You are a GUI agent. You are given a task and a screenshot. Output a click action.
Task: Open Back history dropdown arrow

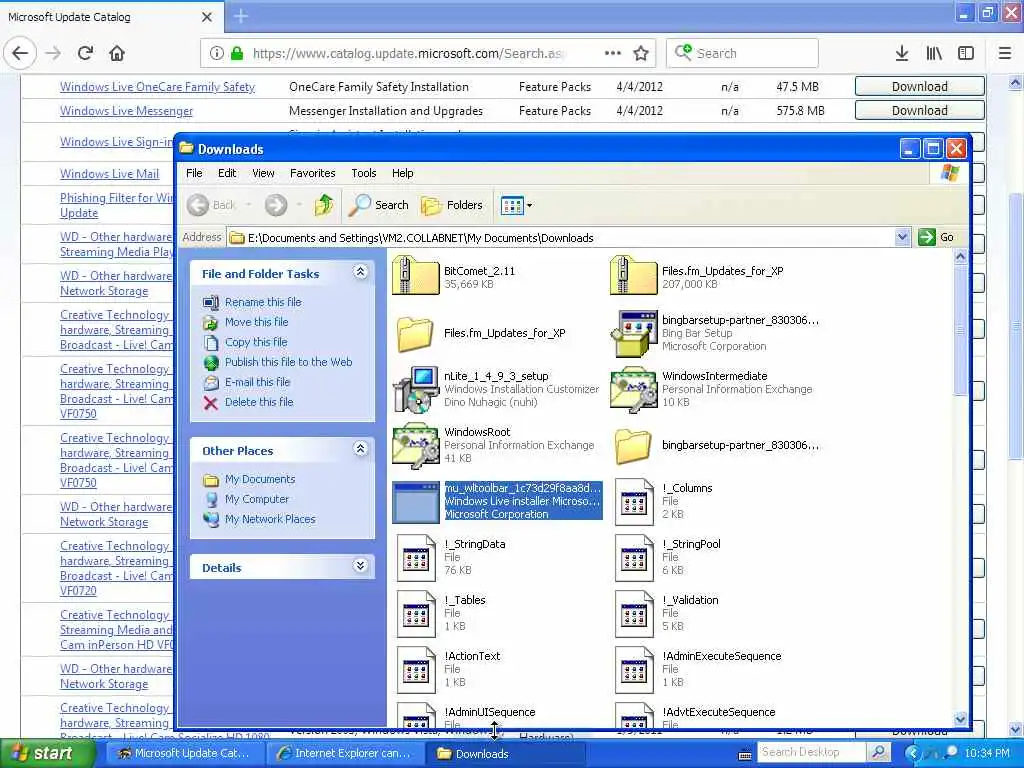248,205
